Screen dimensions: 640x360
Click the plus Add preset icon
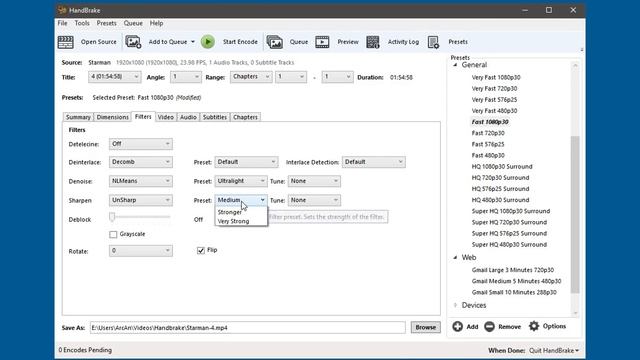pyautogui.click(x=458, y=326)
